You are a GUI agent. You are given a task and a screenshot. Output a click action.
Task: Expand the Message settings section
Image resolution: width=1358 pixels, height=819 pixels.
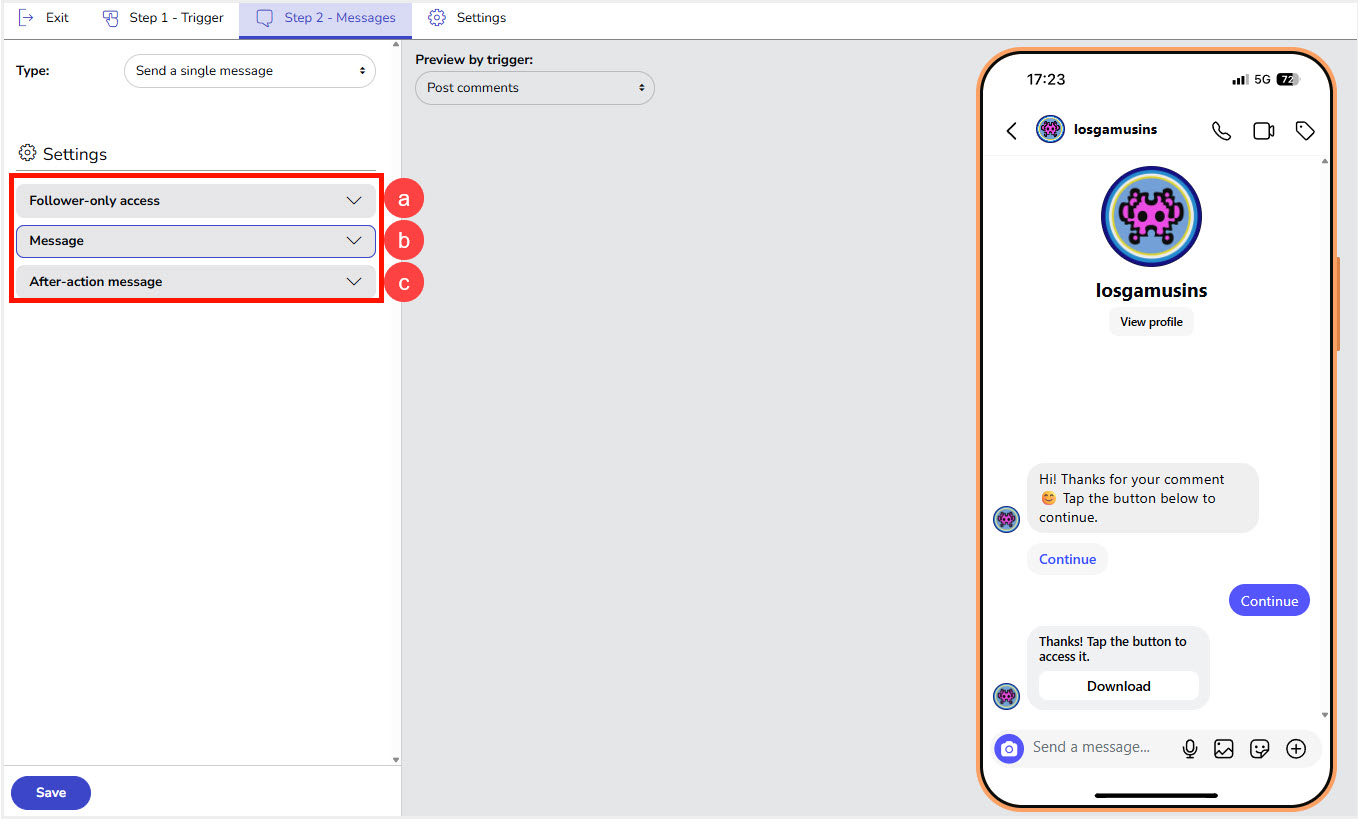point(196,241)
